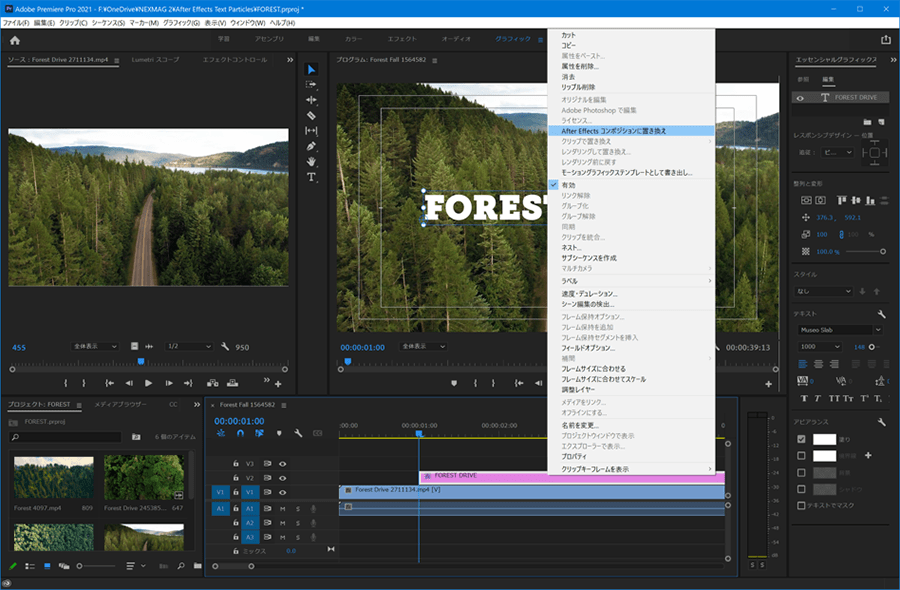
Task: Click the timeline snap magnet icon
Action: (x=240, y=433)
